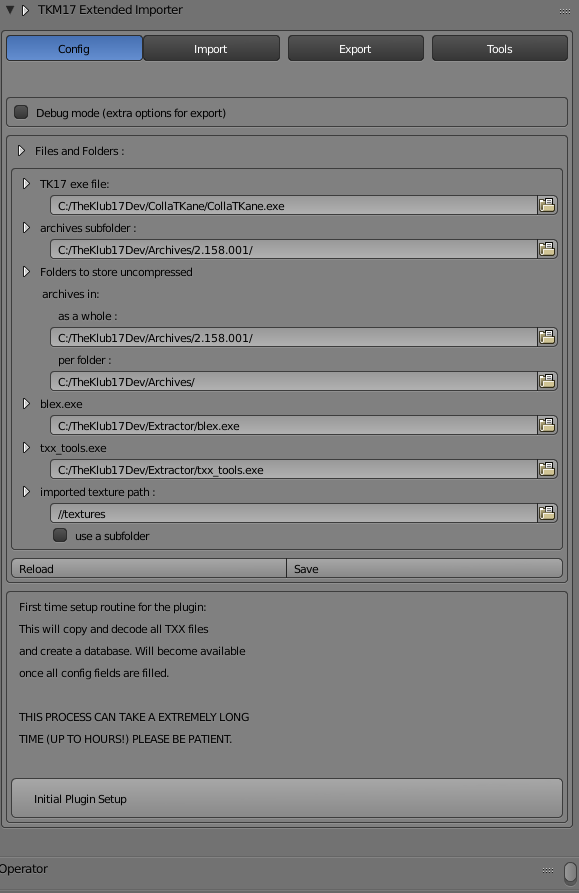Image resolution: width=579 pixels, height=893 pixels.
Task: Click the 'archives in:' label
Action: click(x=71, y=294)
